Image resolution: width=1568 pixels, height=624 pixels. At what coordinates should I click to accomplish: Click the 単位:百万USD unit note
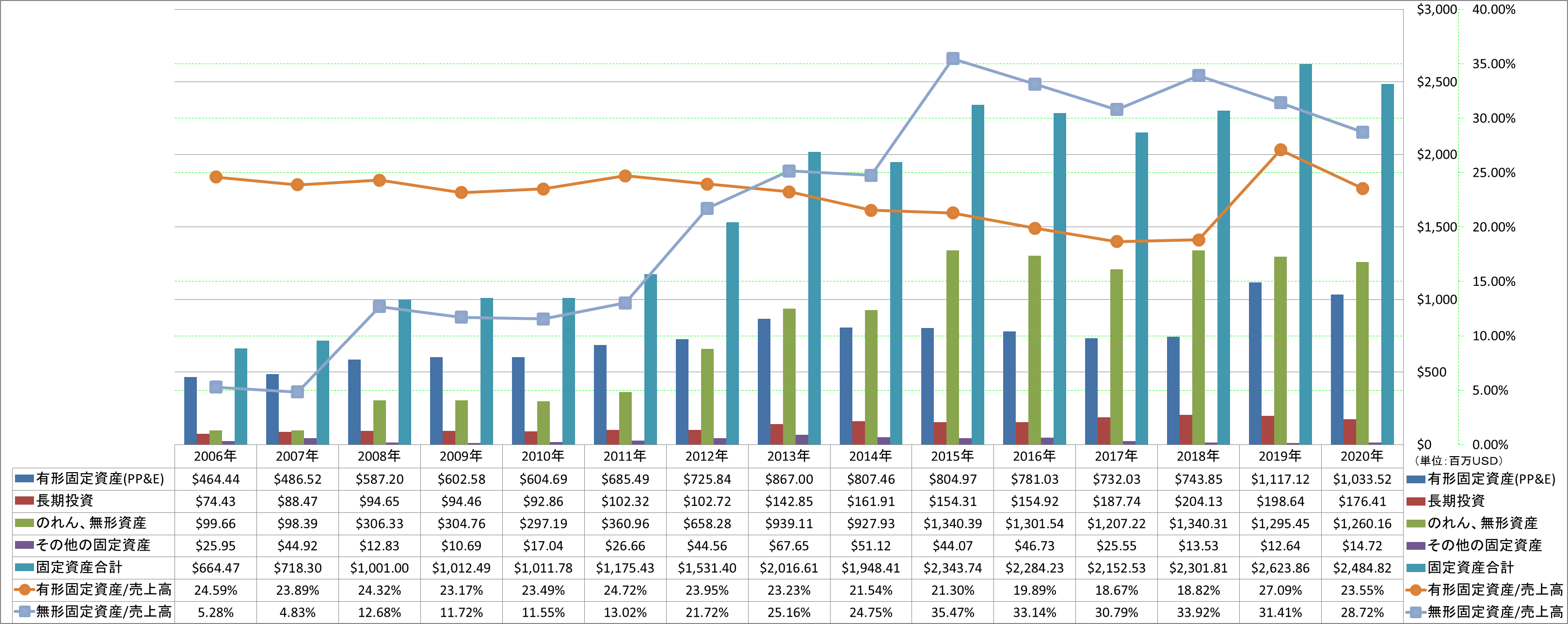tap(1458, 460)
